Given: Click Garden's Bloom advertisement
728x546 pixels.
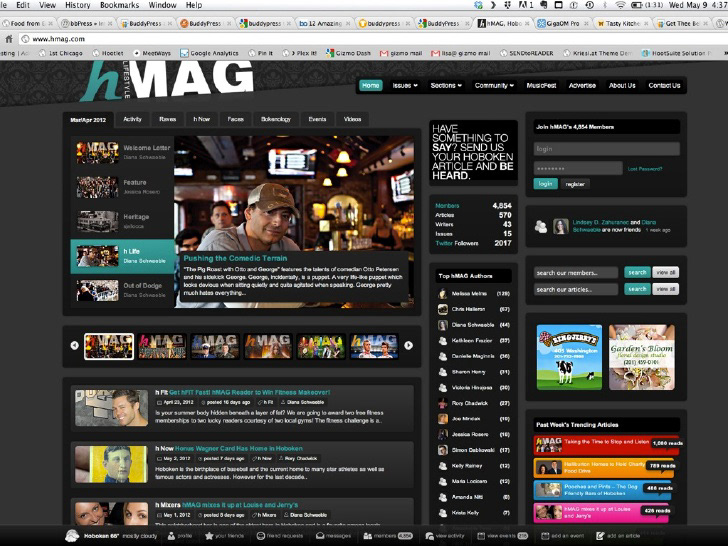Looking at the screenshot, I should (x=642, y=357).
